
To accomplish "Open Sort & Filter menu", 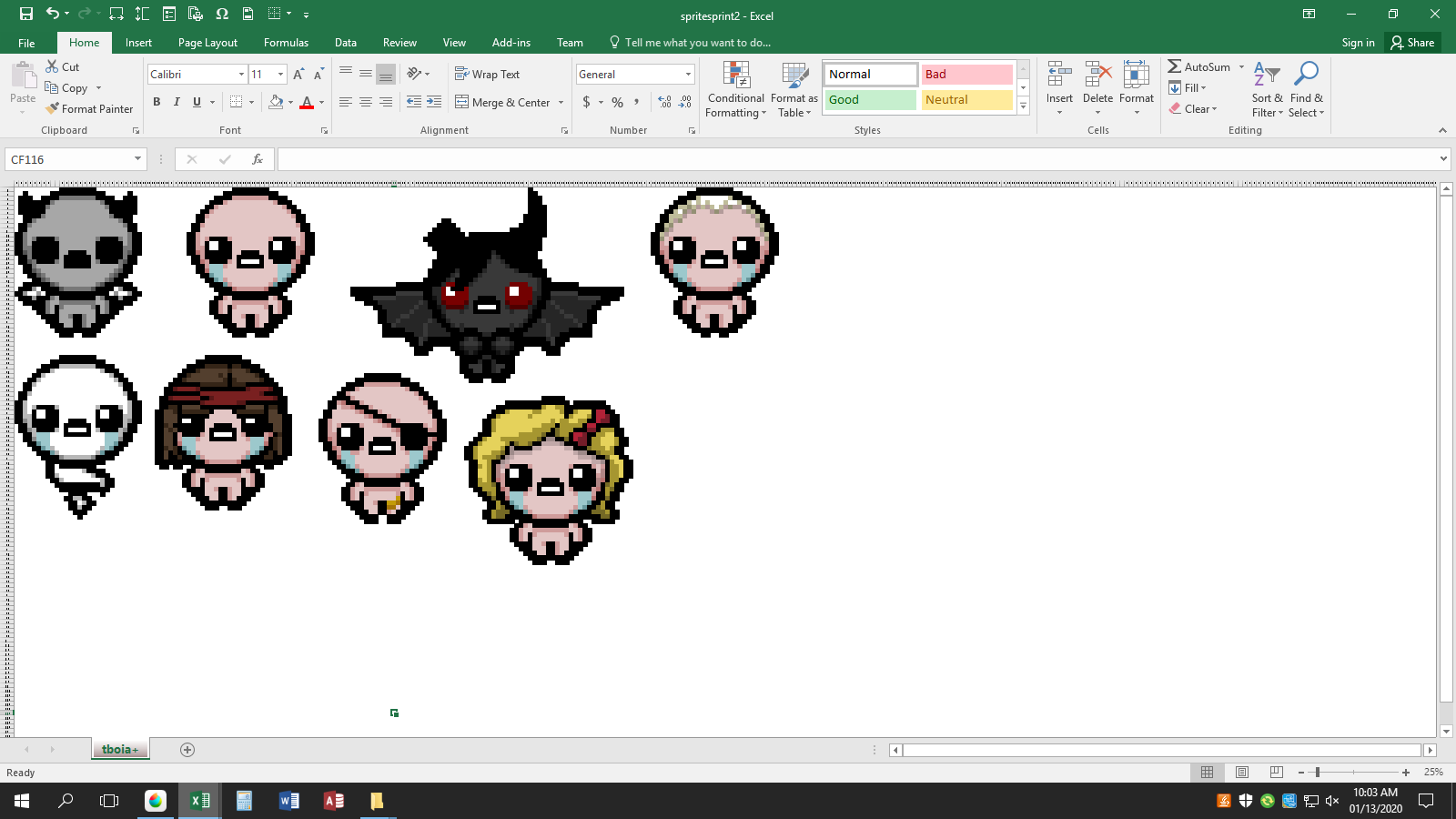I will (x=1267, y=89).
